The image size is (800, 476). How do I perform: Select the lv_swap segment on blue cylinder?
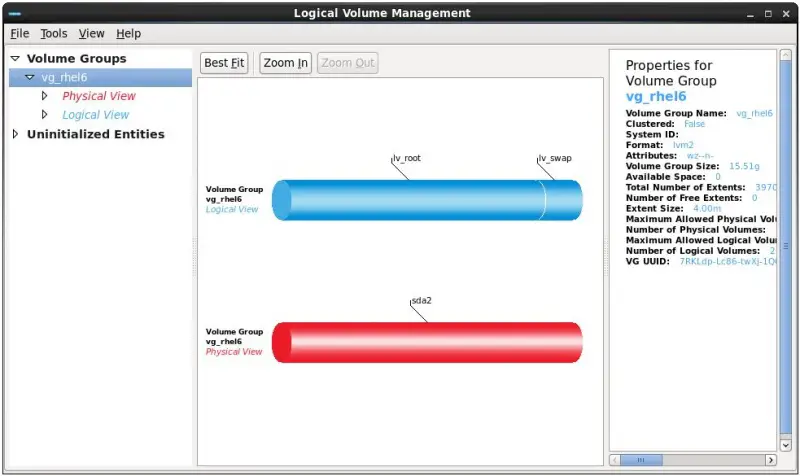(561, 200)
